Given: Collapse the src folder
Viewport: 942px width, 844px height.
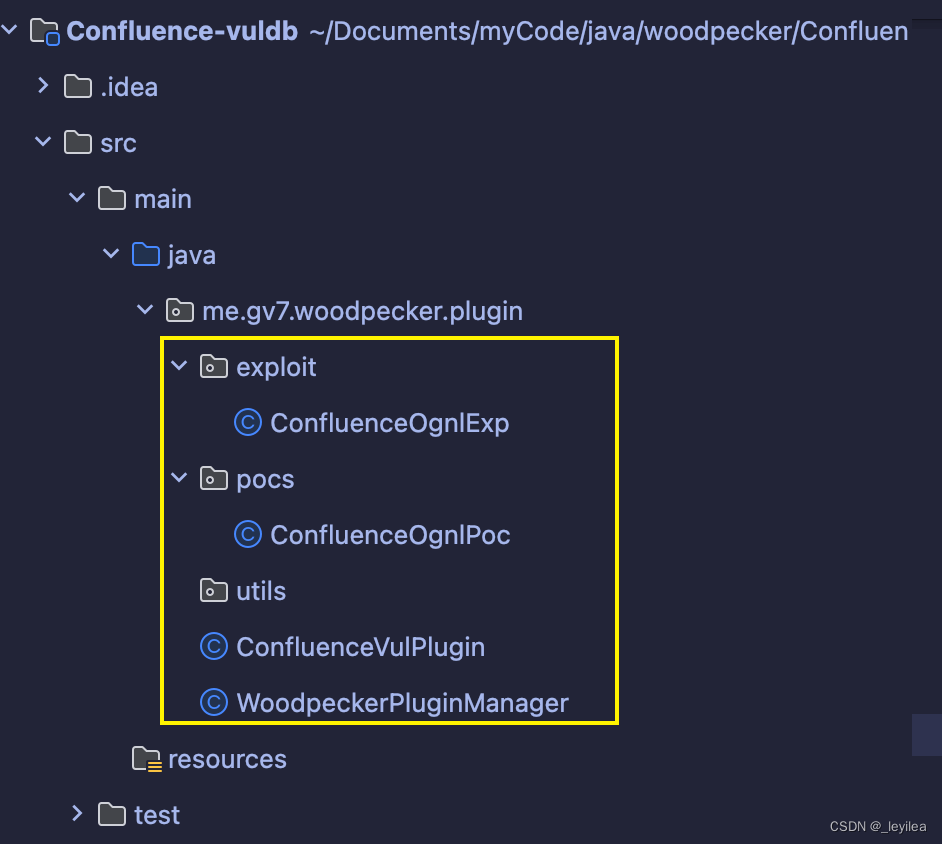Looking at the screenshot, I should 43,141.
